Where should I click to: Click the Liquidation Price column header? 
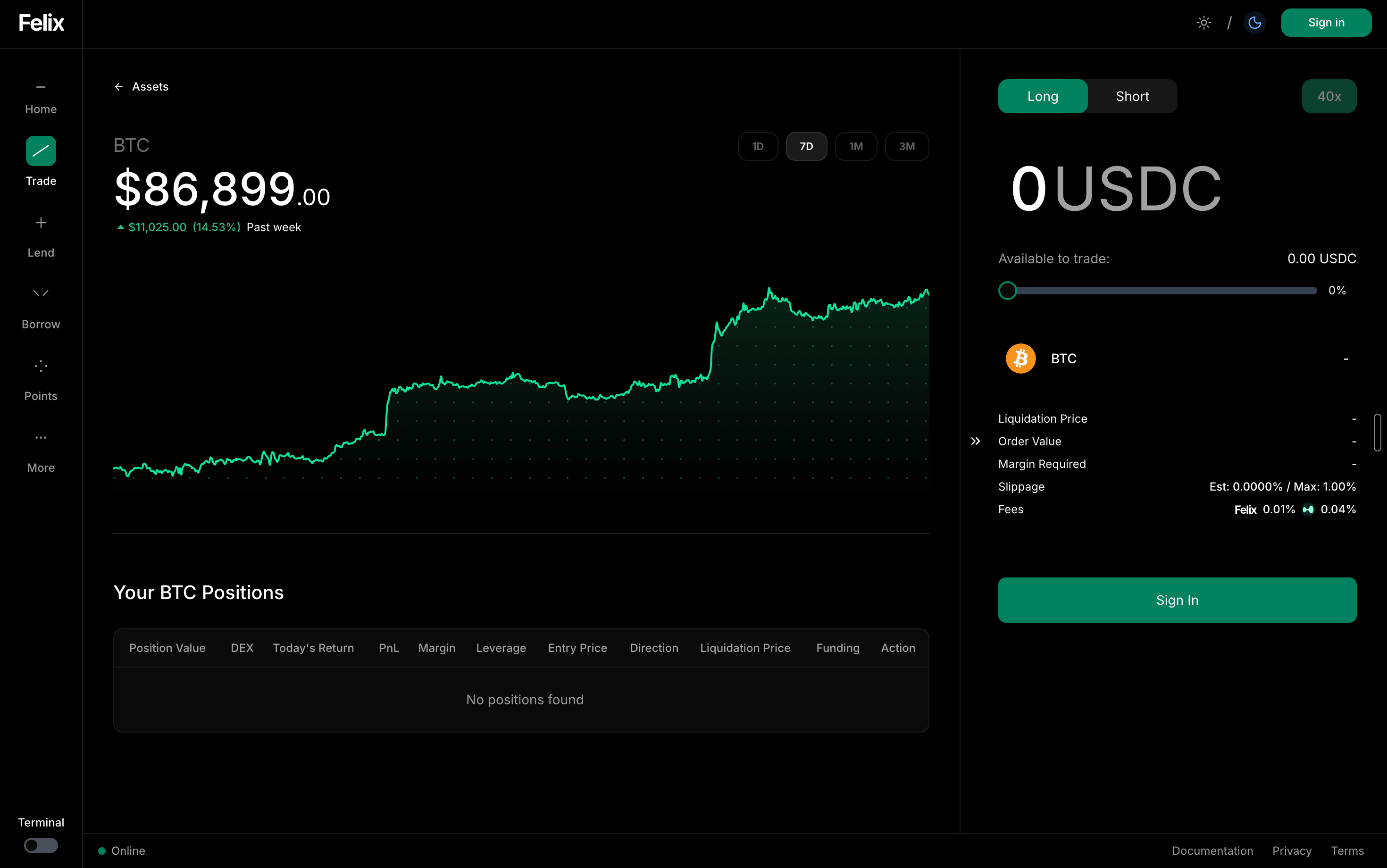click(745, 648)
